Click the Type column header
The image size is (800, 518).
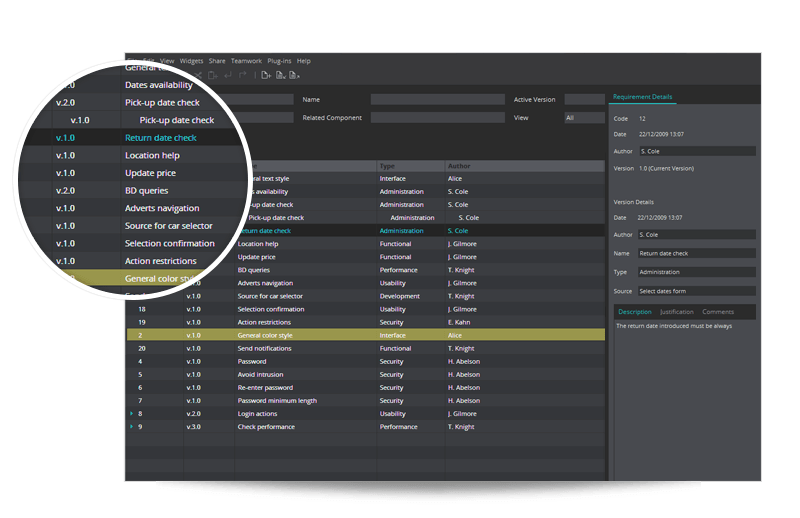pyautogui.click(x=411, y=166)
